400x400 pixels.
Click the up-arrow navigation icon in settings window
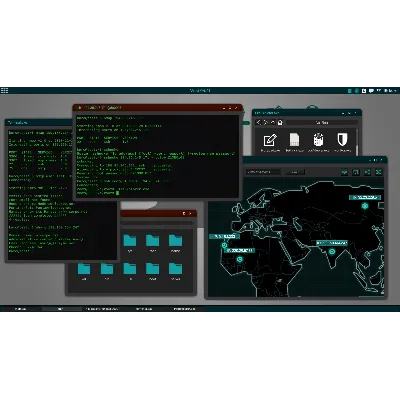273,122
